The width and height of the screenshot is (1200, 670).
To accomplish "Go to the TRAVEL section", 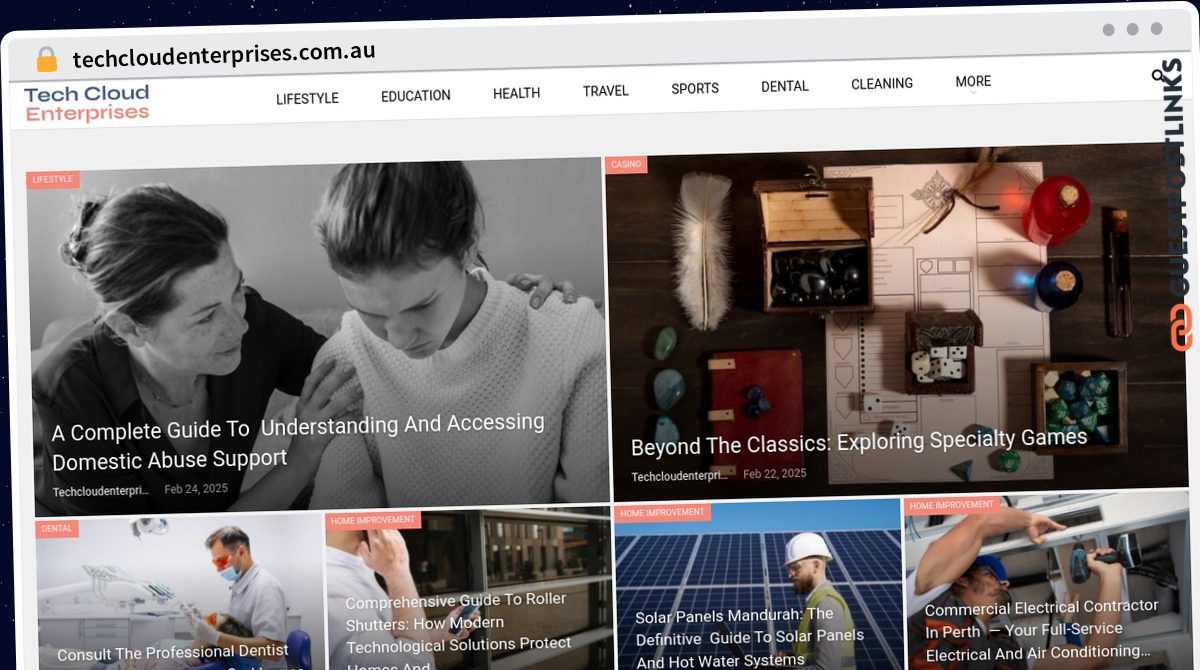I will (x=606, y=91).
